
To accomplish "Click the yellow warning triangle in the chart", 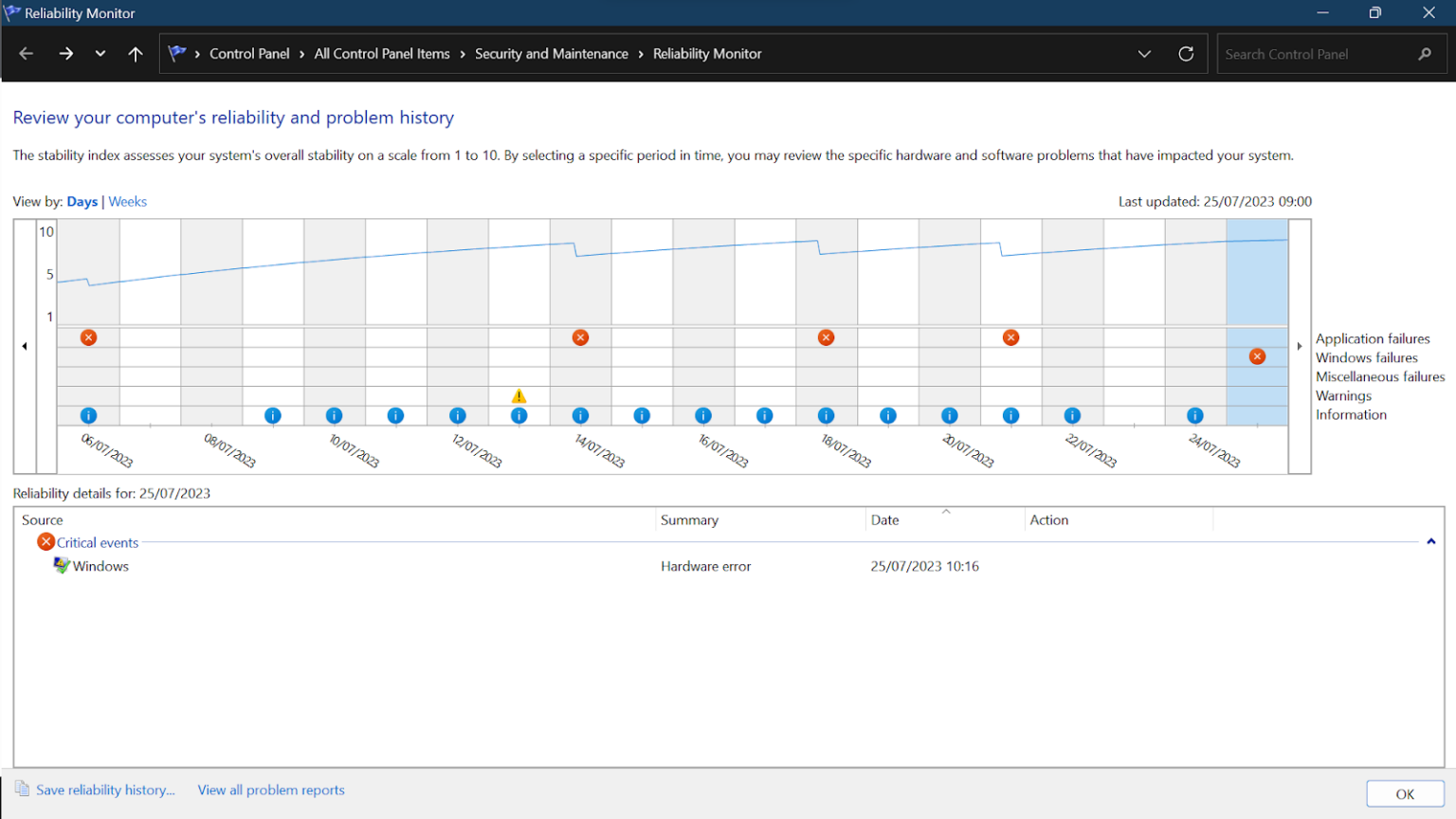I will click(x=519, y=396).
